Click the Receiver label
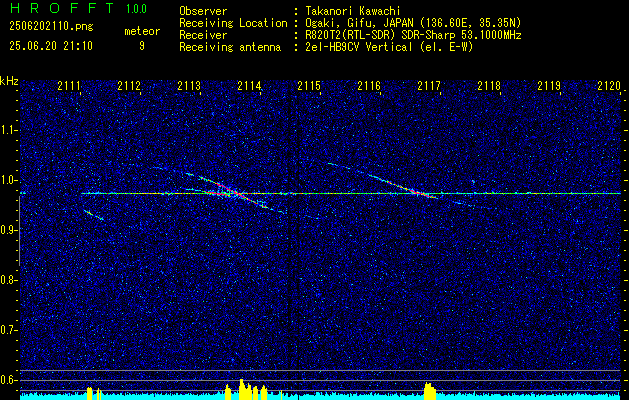This screenshot has height=400, width=629. pos(203,35)
